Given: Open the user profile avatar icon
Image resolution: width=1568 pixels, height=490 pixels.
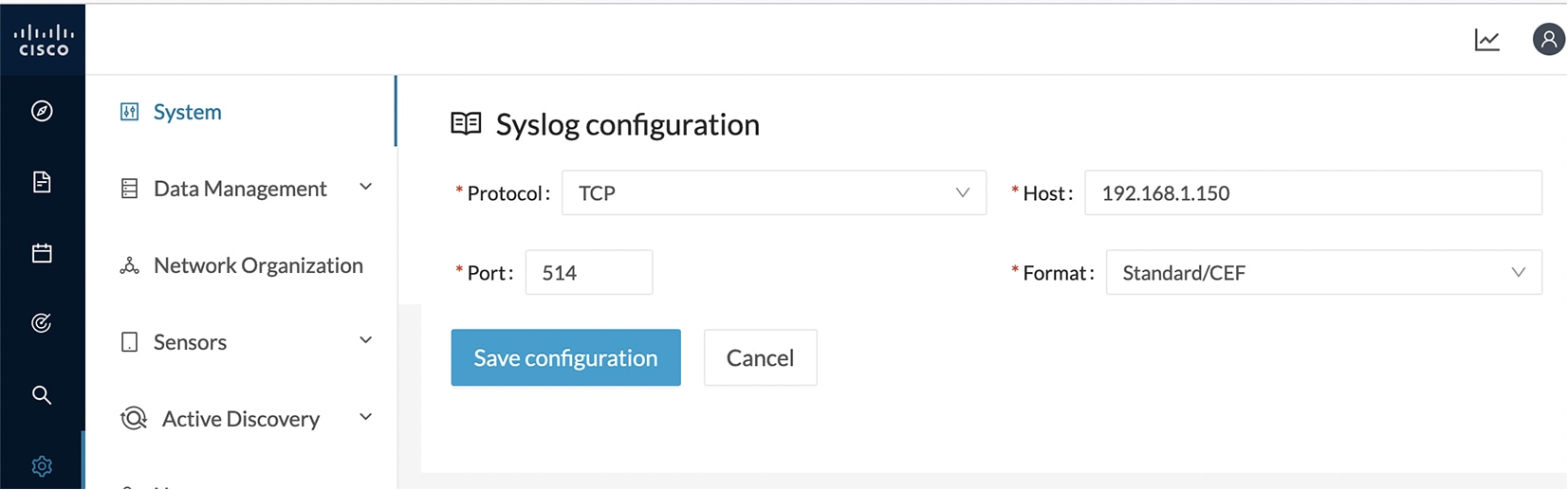Looking at the screenshot, I should [x=1548, y=39].
